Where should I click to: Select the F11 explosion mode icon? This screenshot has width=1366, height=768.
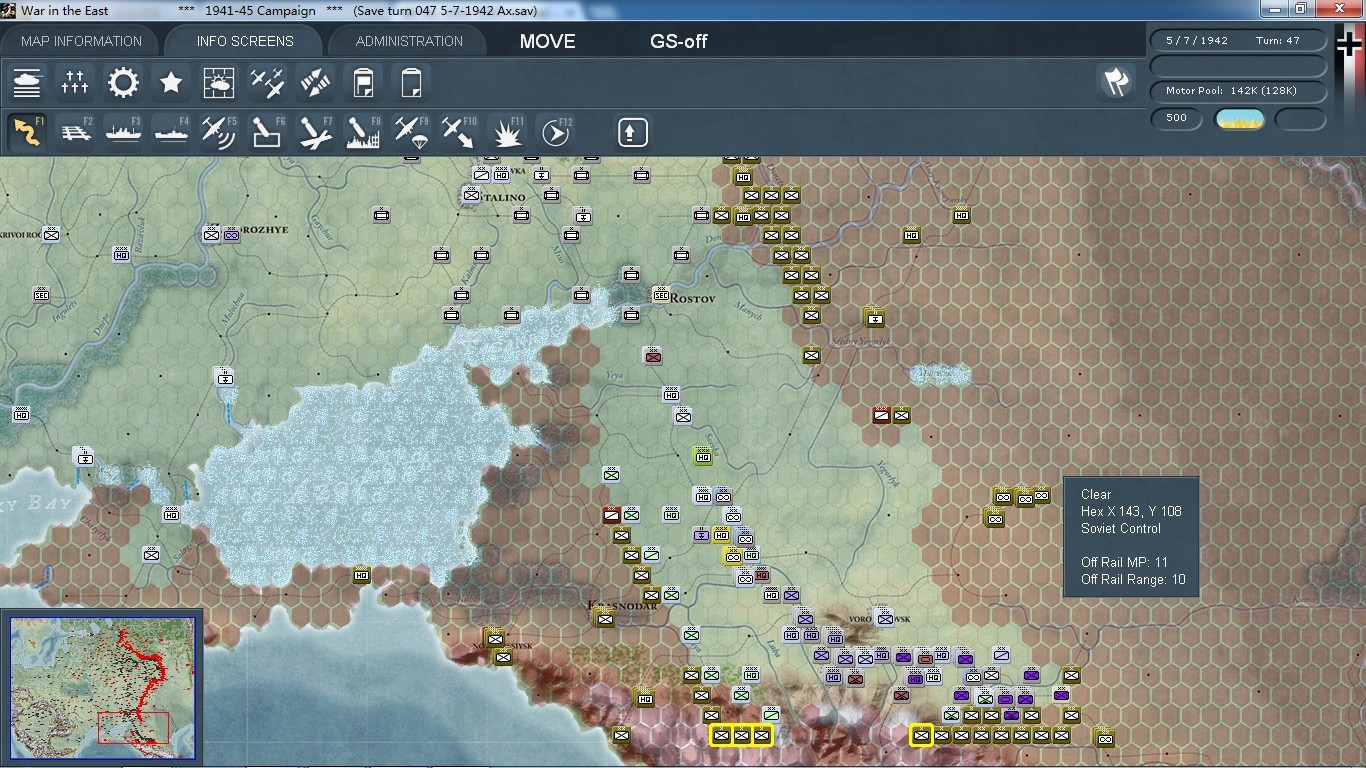(507, 132)
